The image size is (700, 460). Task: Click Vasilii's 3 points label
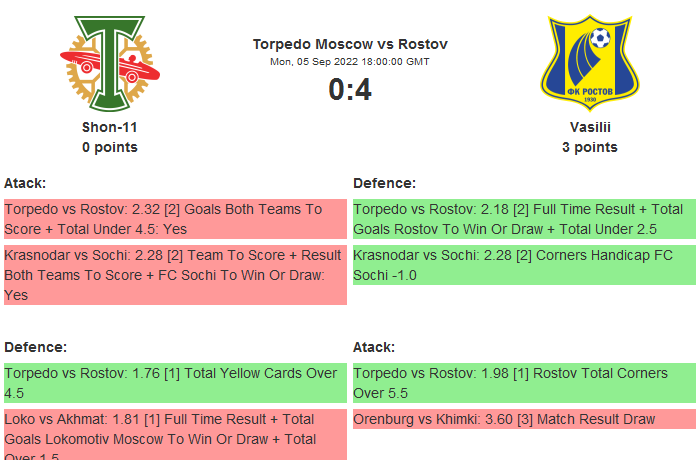(589, 147)
